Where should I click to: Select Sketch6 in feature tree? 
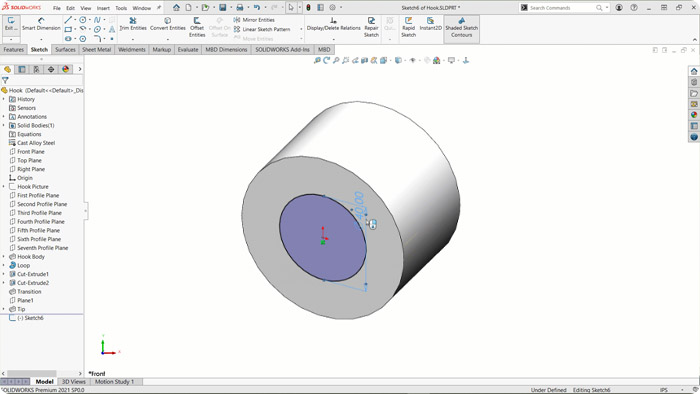pos(26,318)
